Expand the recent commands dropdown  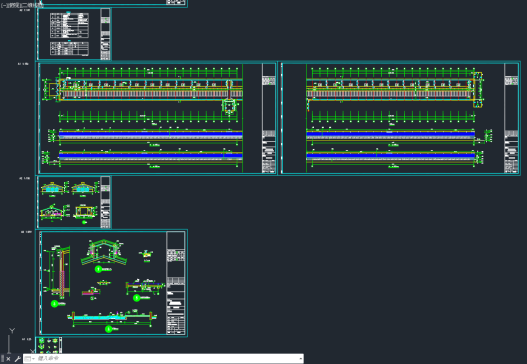pos(29,359)
